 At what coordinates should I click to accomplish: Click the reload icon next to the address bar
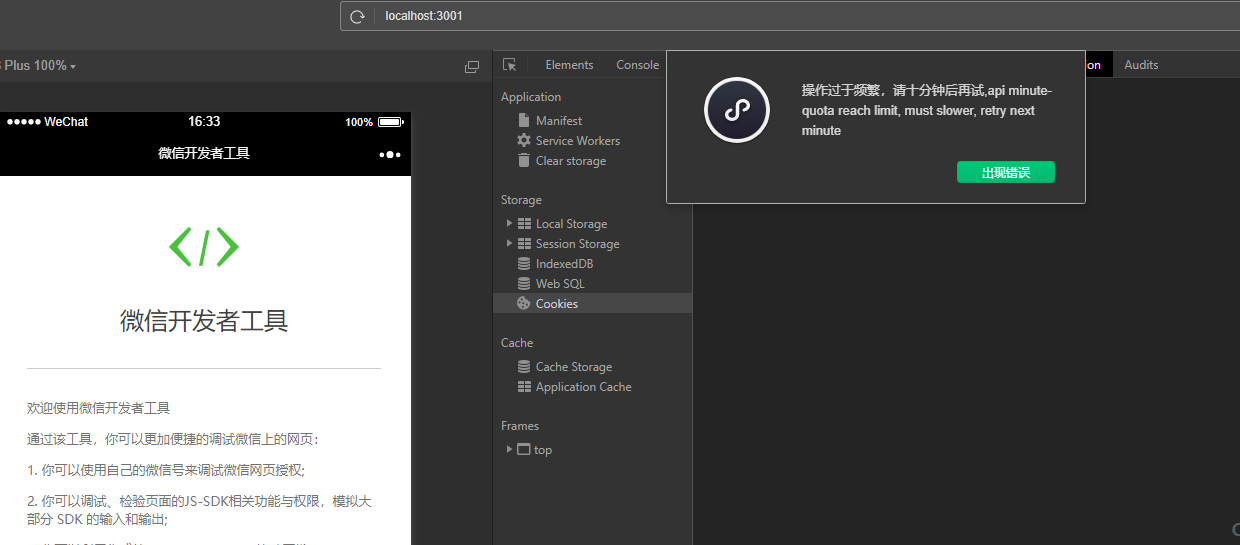click(x=357, y=16)
